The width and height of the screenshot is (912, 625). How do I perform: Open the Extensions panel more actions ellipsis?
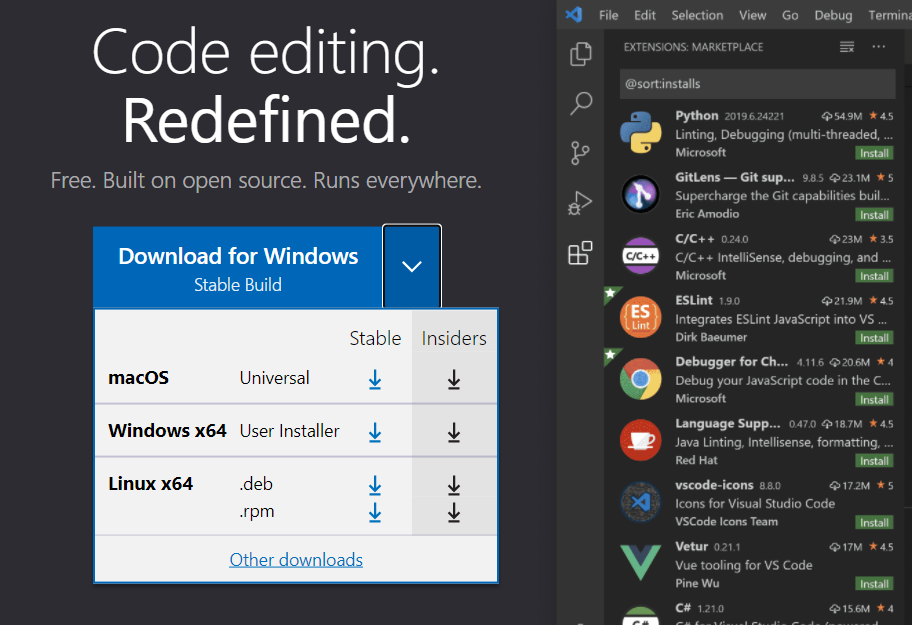[x=879, y=47]
